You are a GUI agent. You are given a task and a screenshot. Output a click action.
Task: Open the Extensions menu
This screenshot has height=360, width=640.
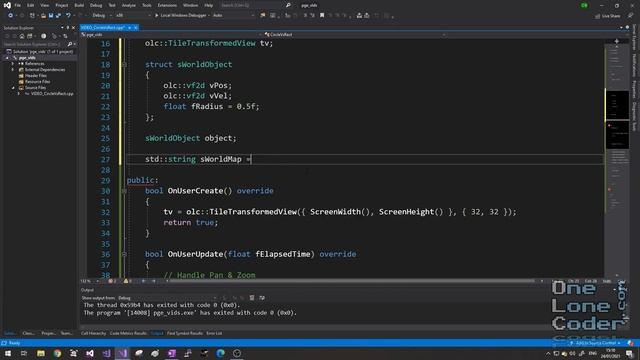point(167,5)
